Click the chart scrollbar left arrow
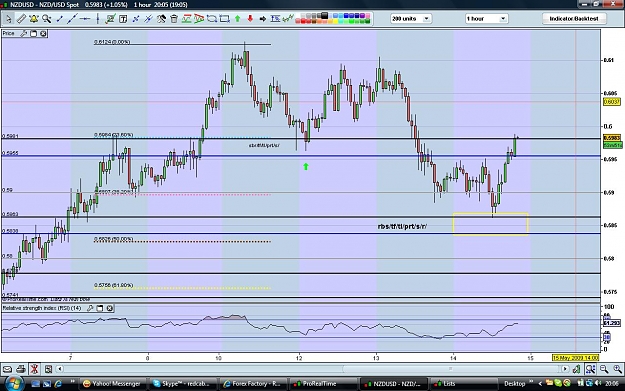The width and height of the screenshot is (625, 391). (x=59, y=369)
